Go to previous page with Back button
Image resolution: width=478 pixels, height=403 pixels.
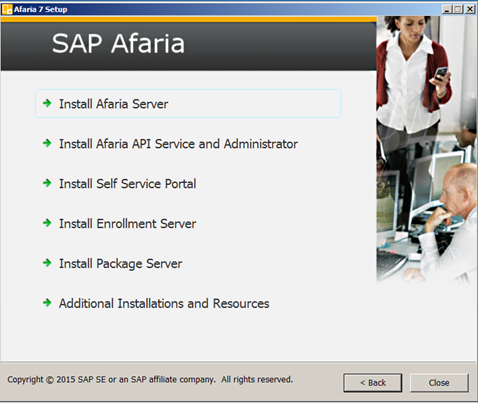[373, 383]
